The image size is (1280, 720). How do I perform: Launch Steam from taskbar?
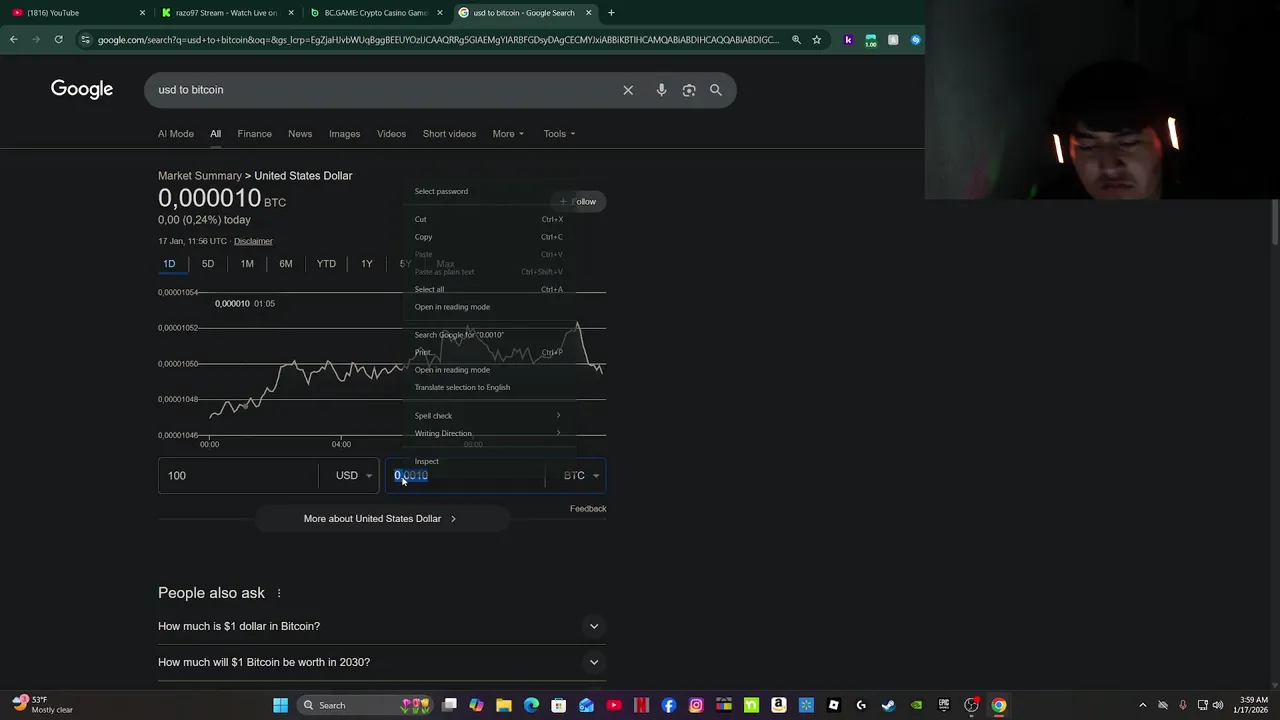tap(889, 705)
